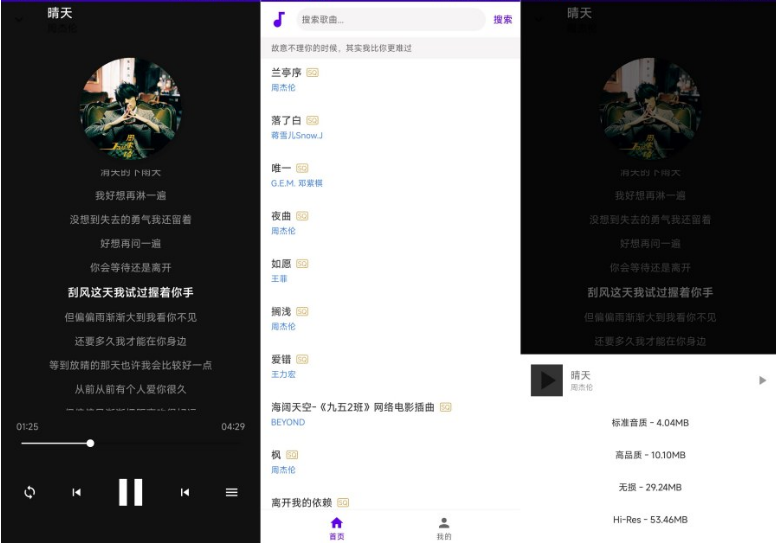Viewport: 776px width, 543px height.
Task: Focus the 搜索歌曲 search field
Action: pos(391,20)
